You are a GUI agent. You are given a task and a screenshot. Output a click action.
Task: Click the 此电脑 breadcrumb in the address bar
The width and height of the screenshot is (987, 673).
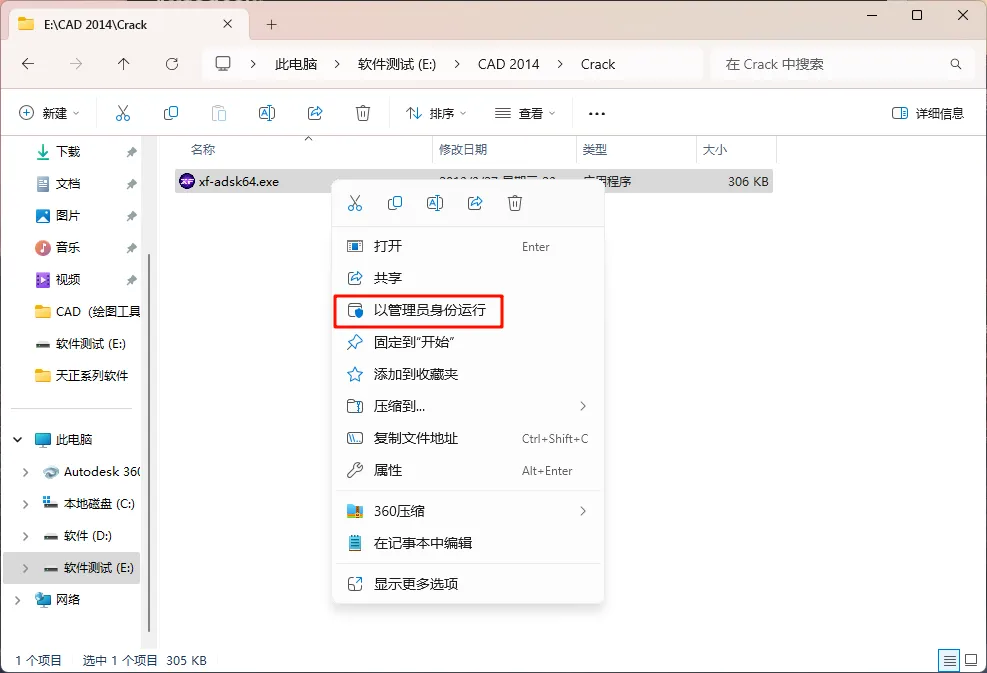click(296, 64)
